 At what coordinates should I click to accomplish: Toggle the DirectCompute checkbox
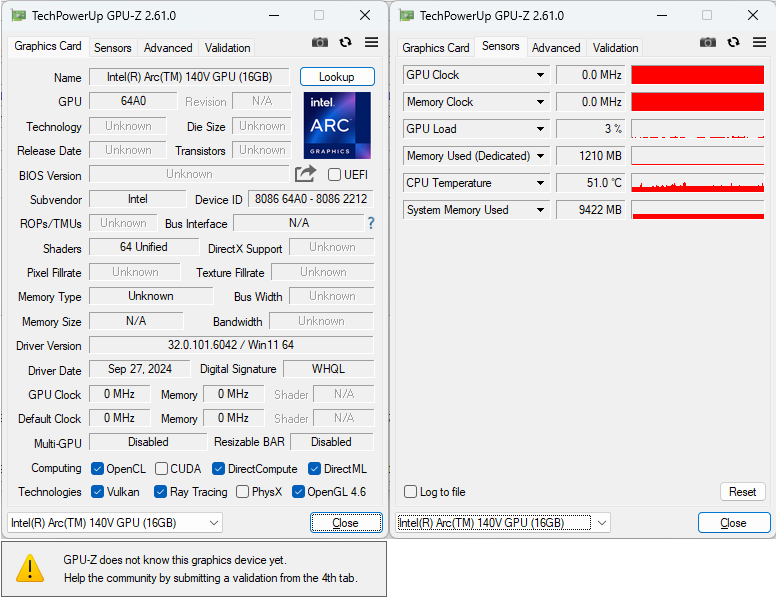point(218,469)
